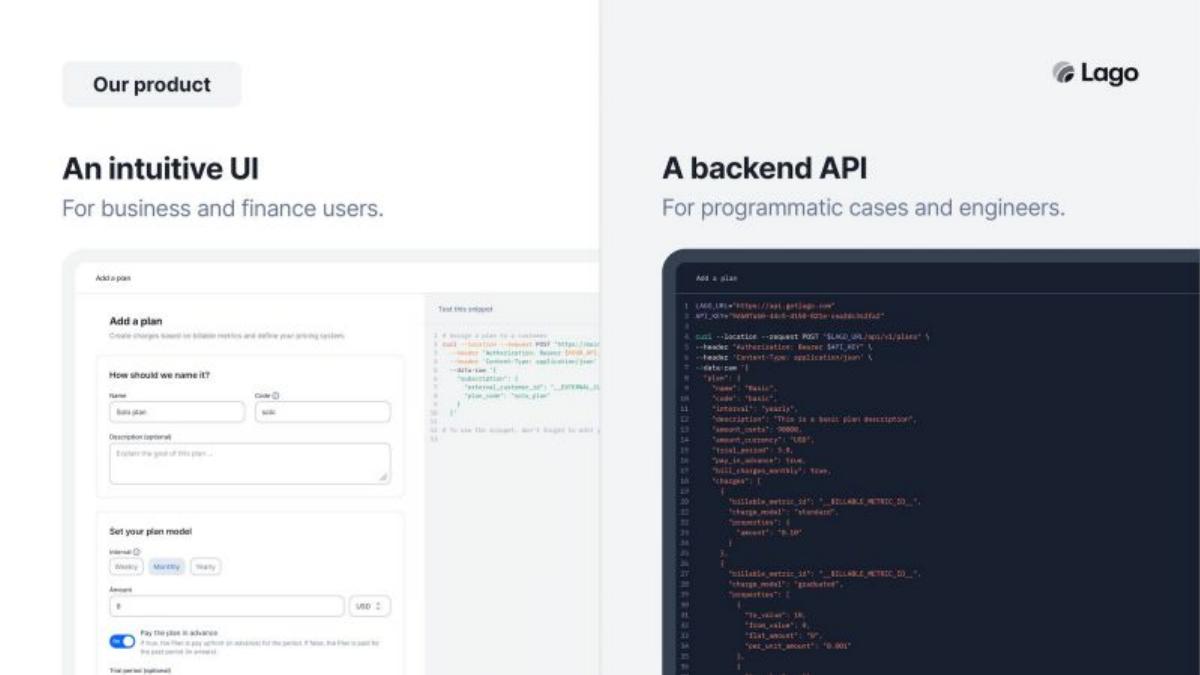Click the Our product label button
The width and height of the screenshot is (1200, 675).
pos(152,85)
